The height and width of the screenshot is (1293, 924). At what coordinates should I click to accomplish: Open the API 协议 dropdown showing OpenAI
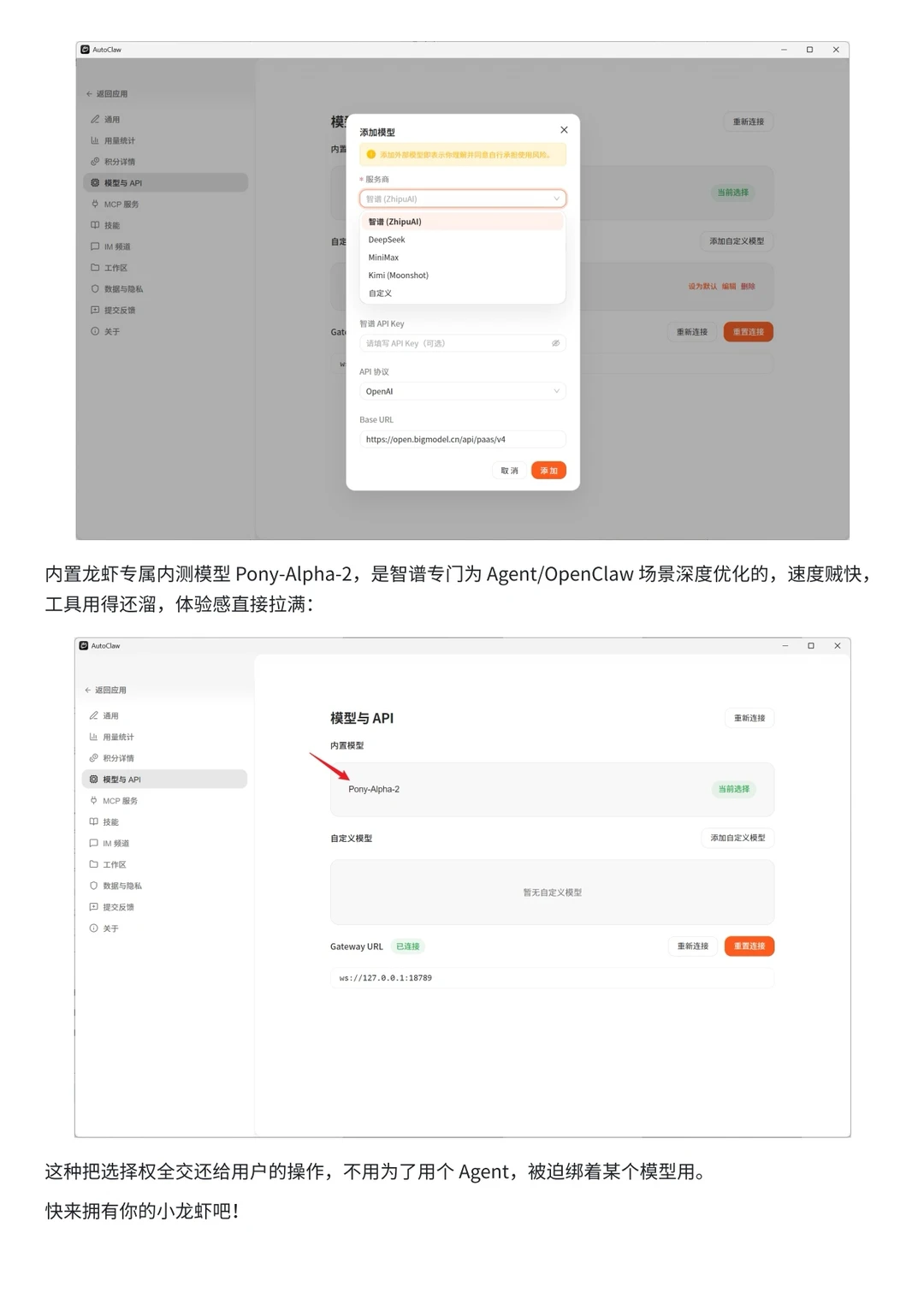[x=463, y=391]
